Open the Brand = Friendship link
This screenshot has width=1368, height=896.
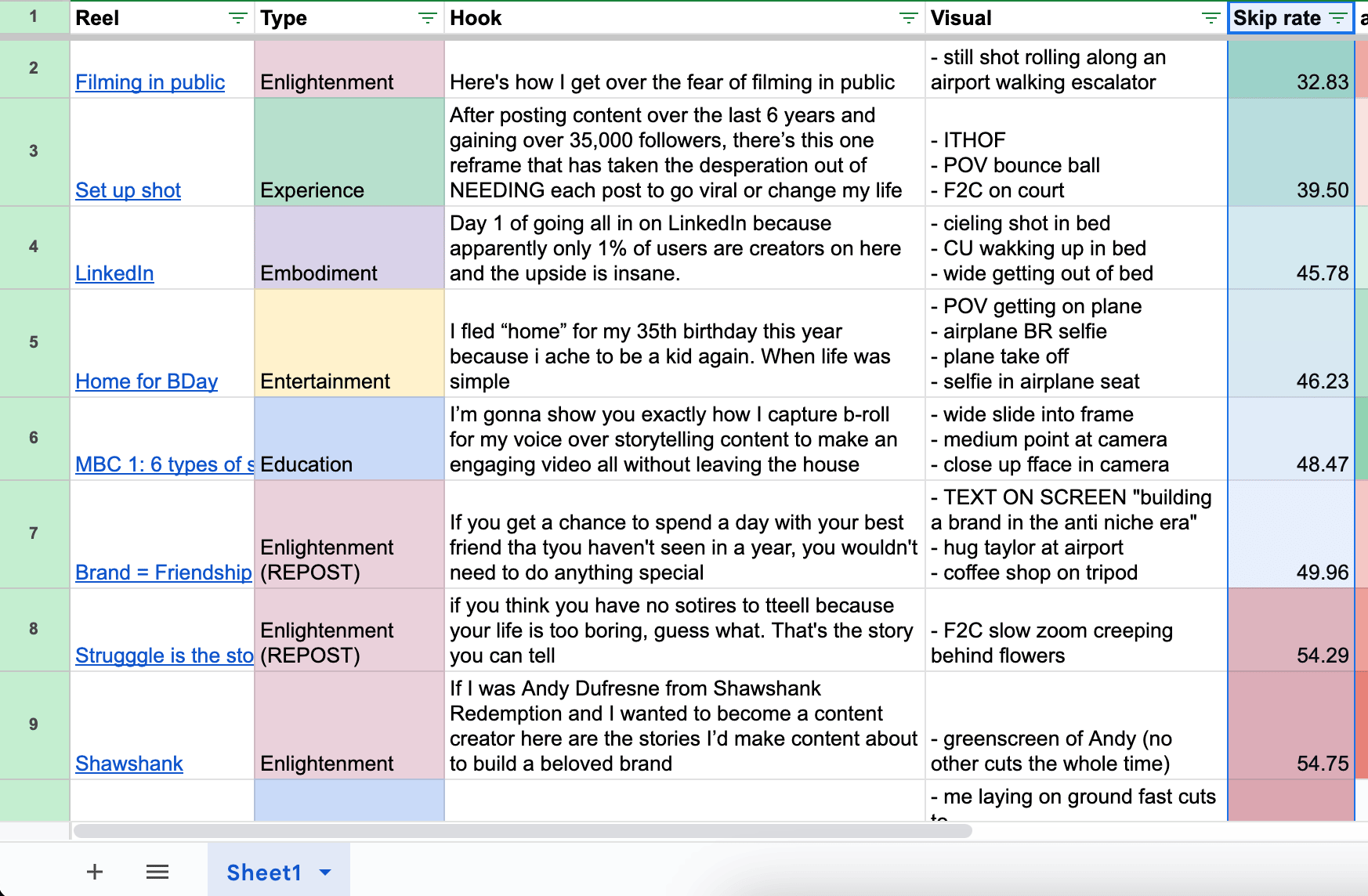(164, 573)
